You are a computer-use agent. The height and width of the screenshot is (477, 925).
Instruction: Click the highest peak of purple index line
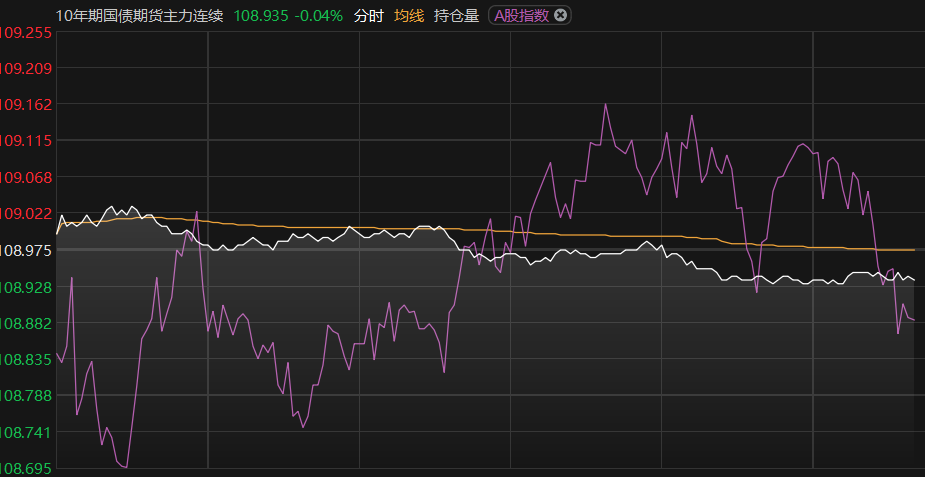(605, 104)
